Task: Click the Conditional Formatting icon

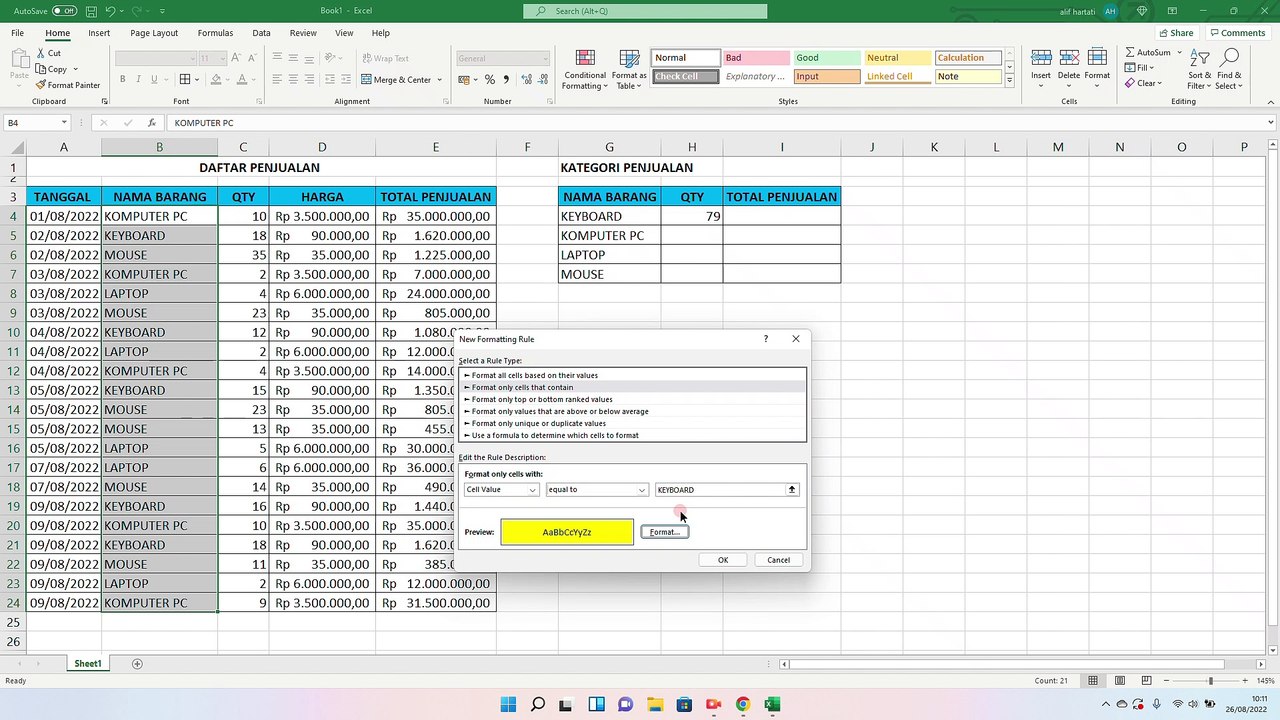Action: [585, 60]
